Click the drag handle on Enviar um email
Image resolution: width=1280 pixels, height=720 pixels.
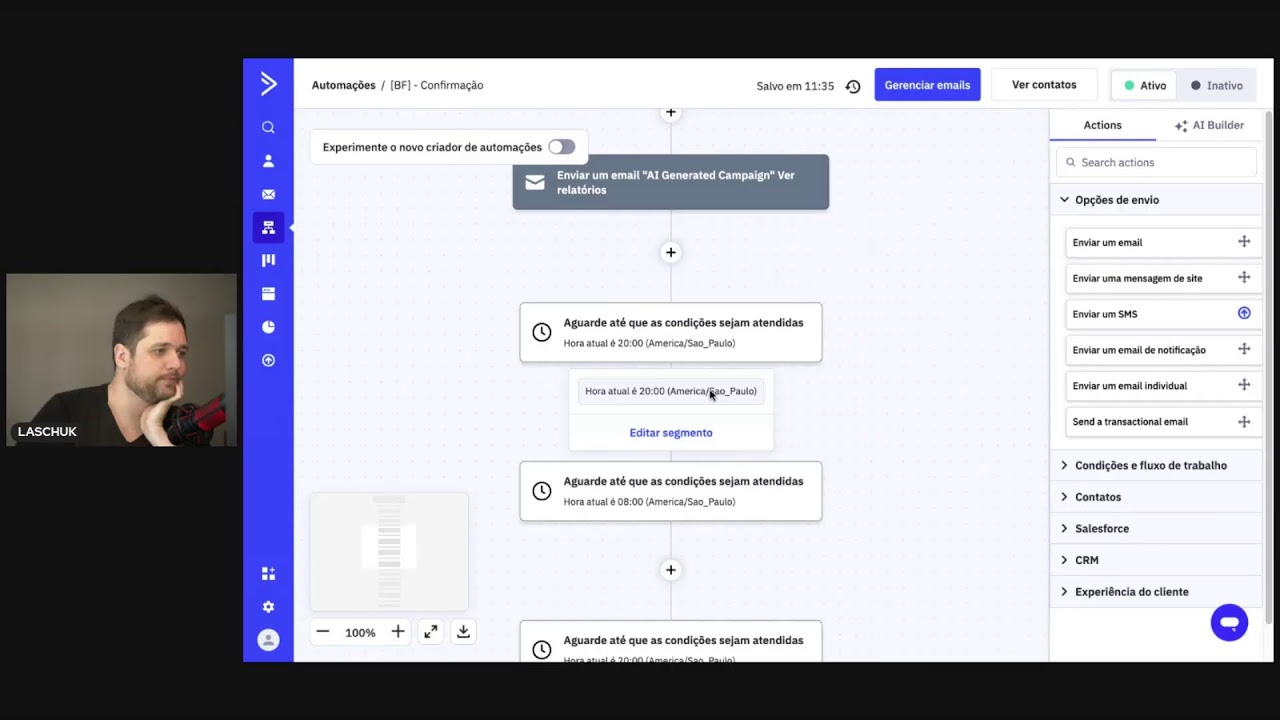pyautogui.click(x=1244, y=242)
